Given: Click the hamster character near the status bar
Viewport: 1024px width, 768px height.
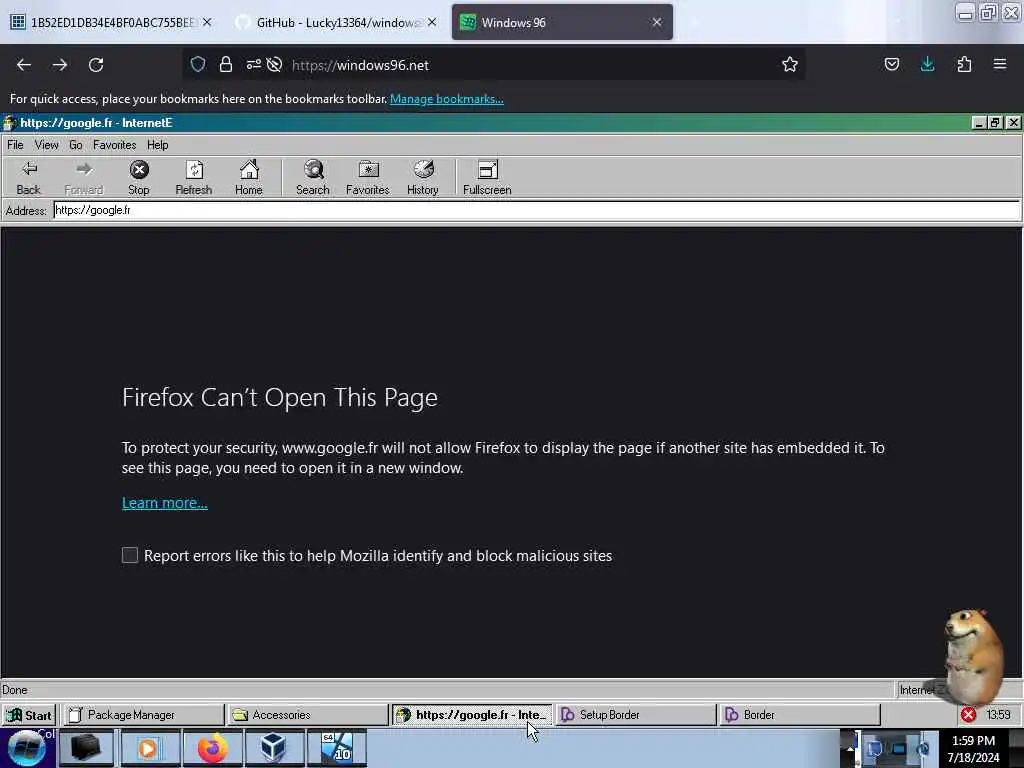Looking at the screenshot, I should (974, 657).
